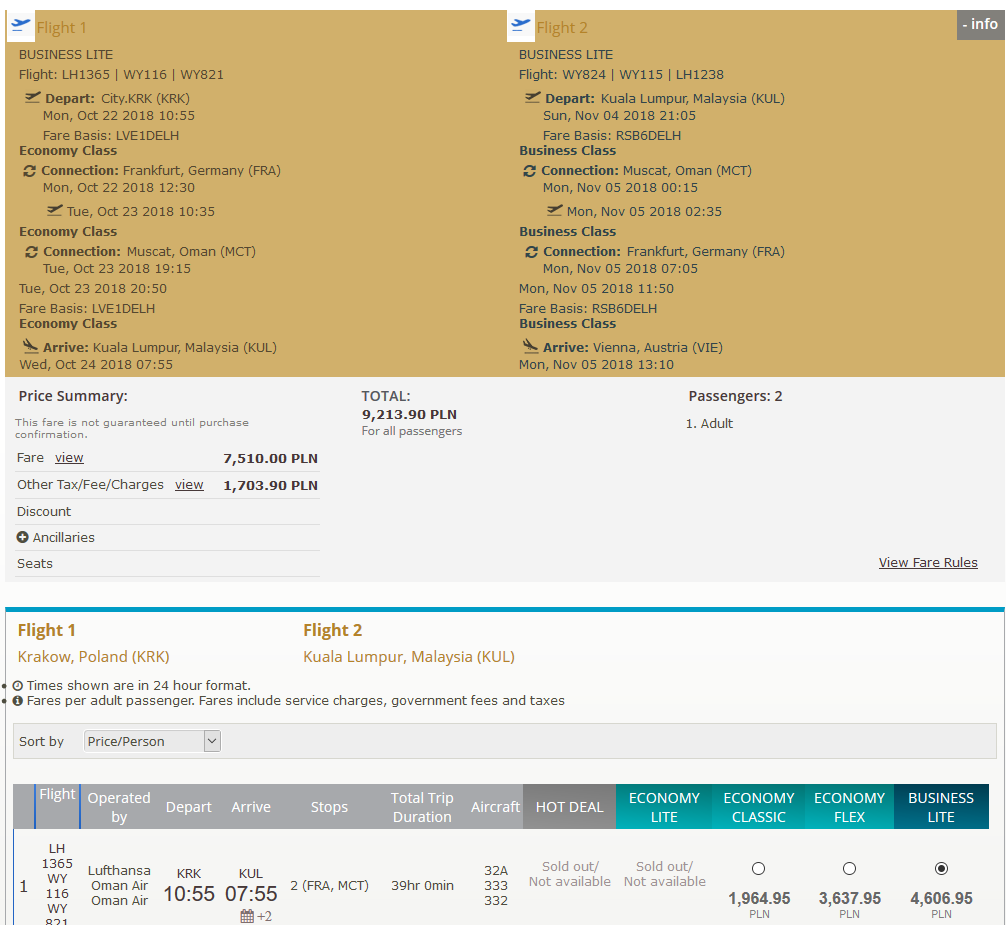The width and height of the screenshot is (1006, 925).
Task: Click the 39hr 0min duration cell
Action: (422, 885)
